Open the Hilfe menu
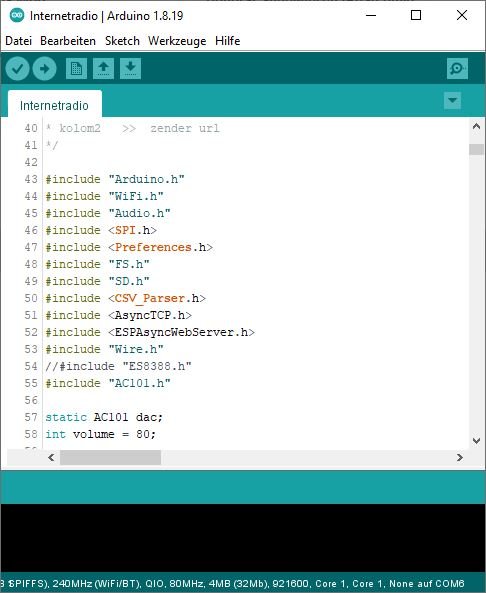The height and width of the screenshot is (593, 486). click(228, 40)
